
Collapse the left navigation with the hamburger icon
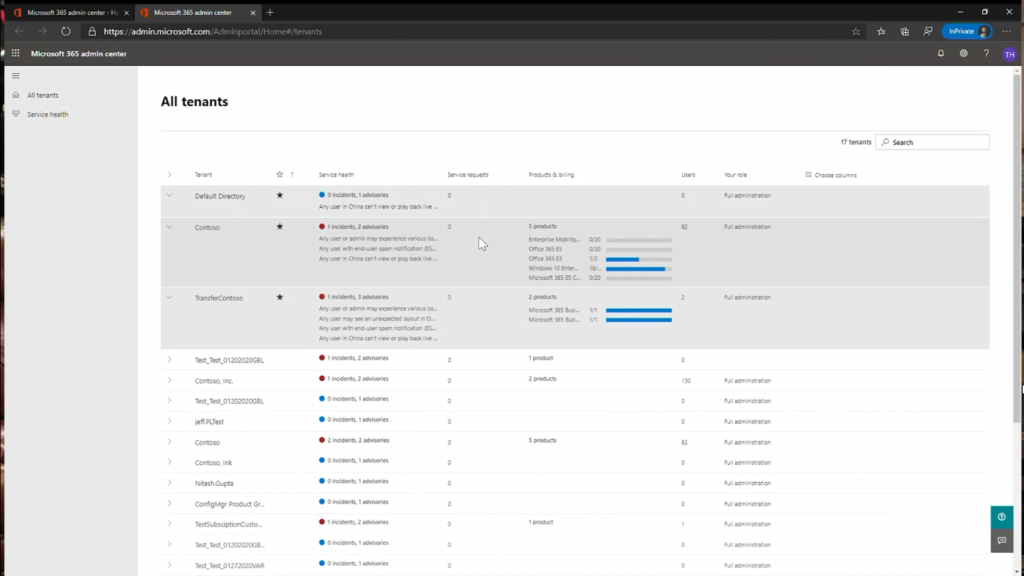(16, 76)
